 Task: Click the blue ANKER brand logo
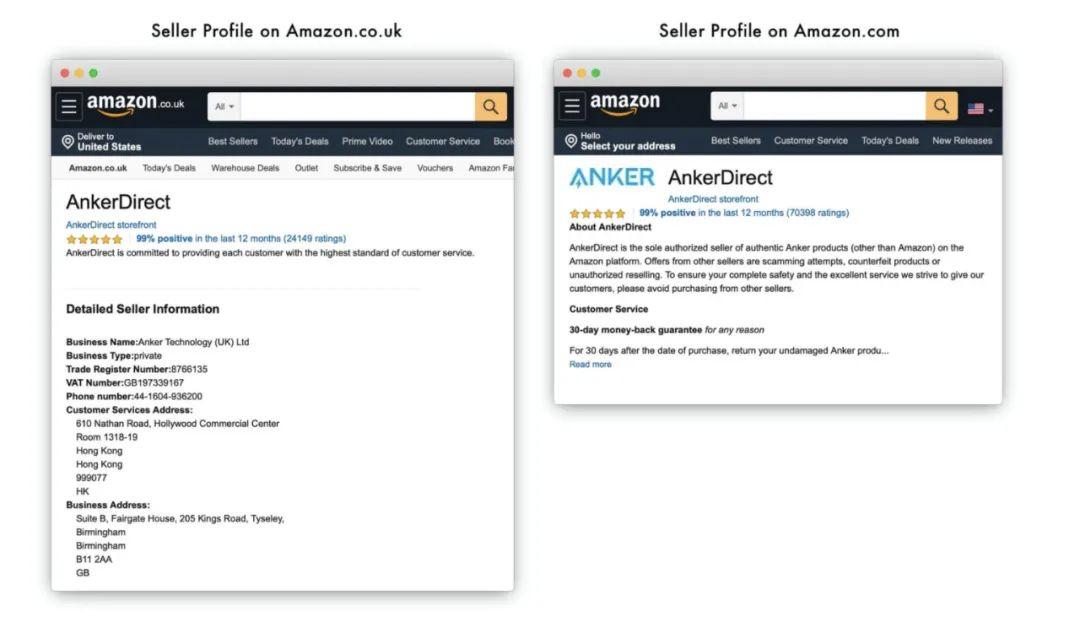[612, 178]
